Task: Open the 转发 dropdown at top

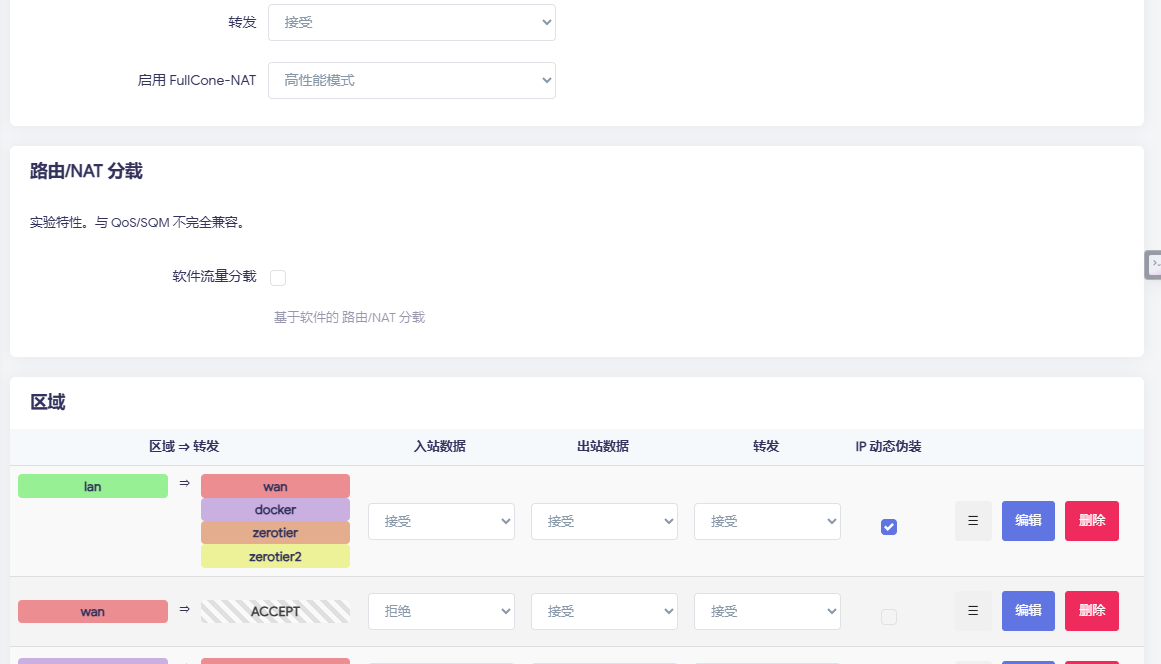Action: point(411,22)
